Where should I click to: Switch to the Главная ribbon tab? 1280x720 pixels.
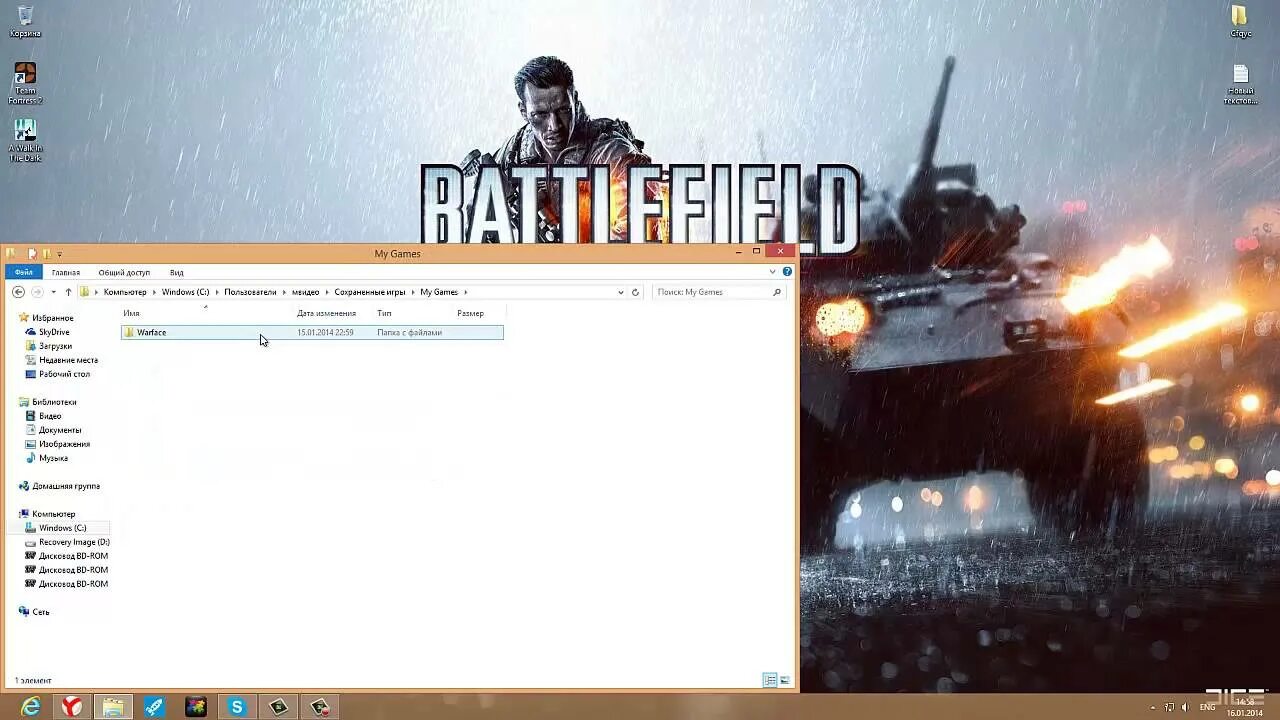click(66, 272)
